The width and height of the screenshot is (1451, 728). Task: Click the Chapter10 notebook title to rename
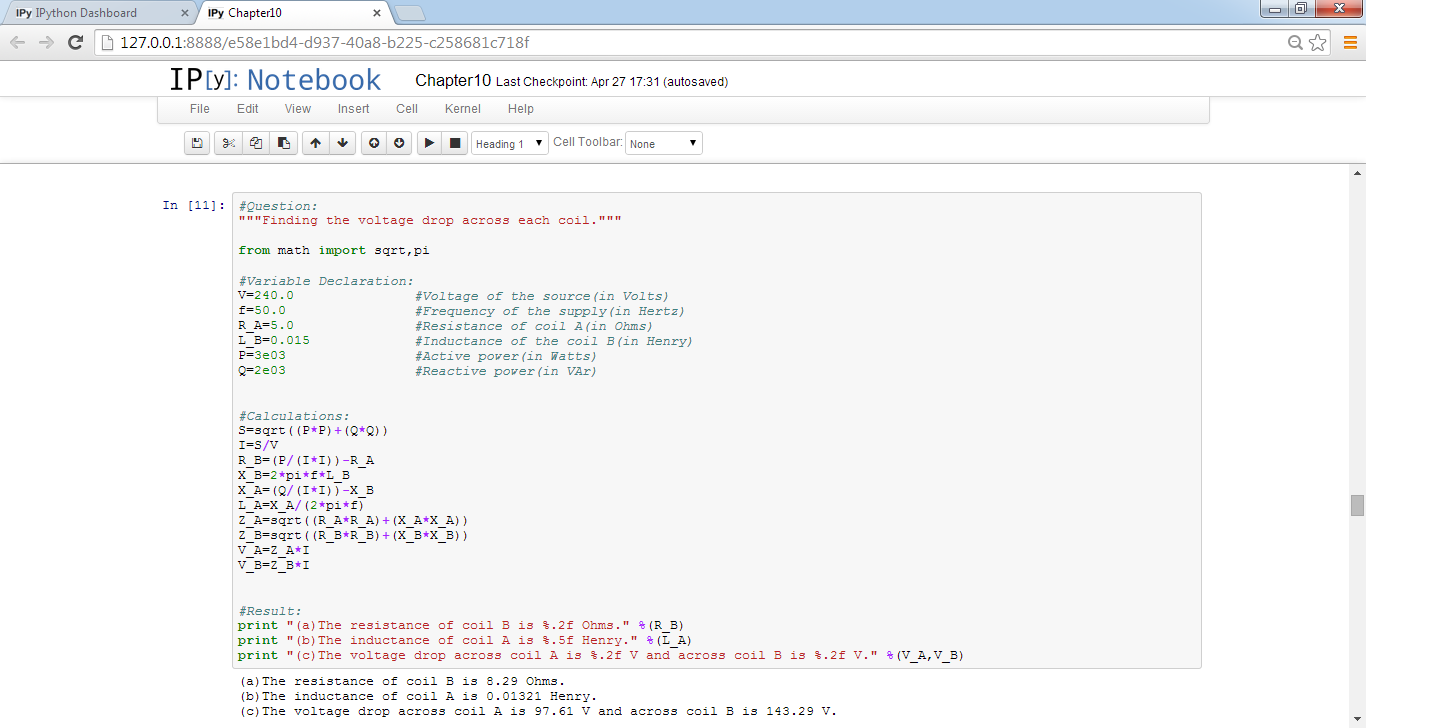click(452, 81)
